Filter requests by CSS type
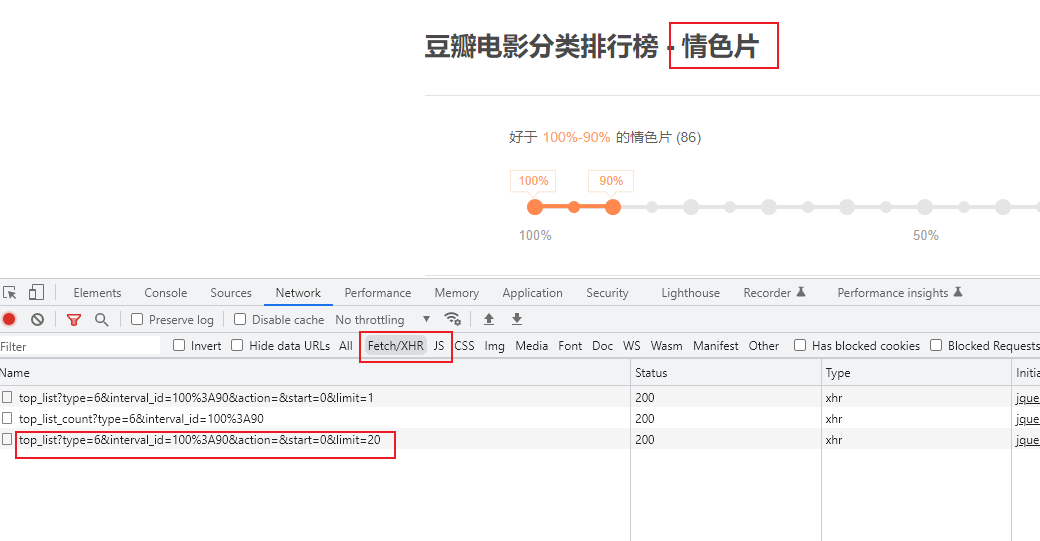Screen dimensions: 1040x541 [x=464, y=345]
